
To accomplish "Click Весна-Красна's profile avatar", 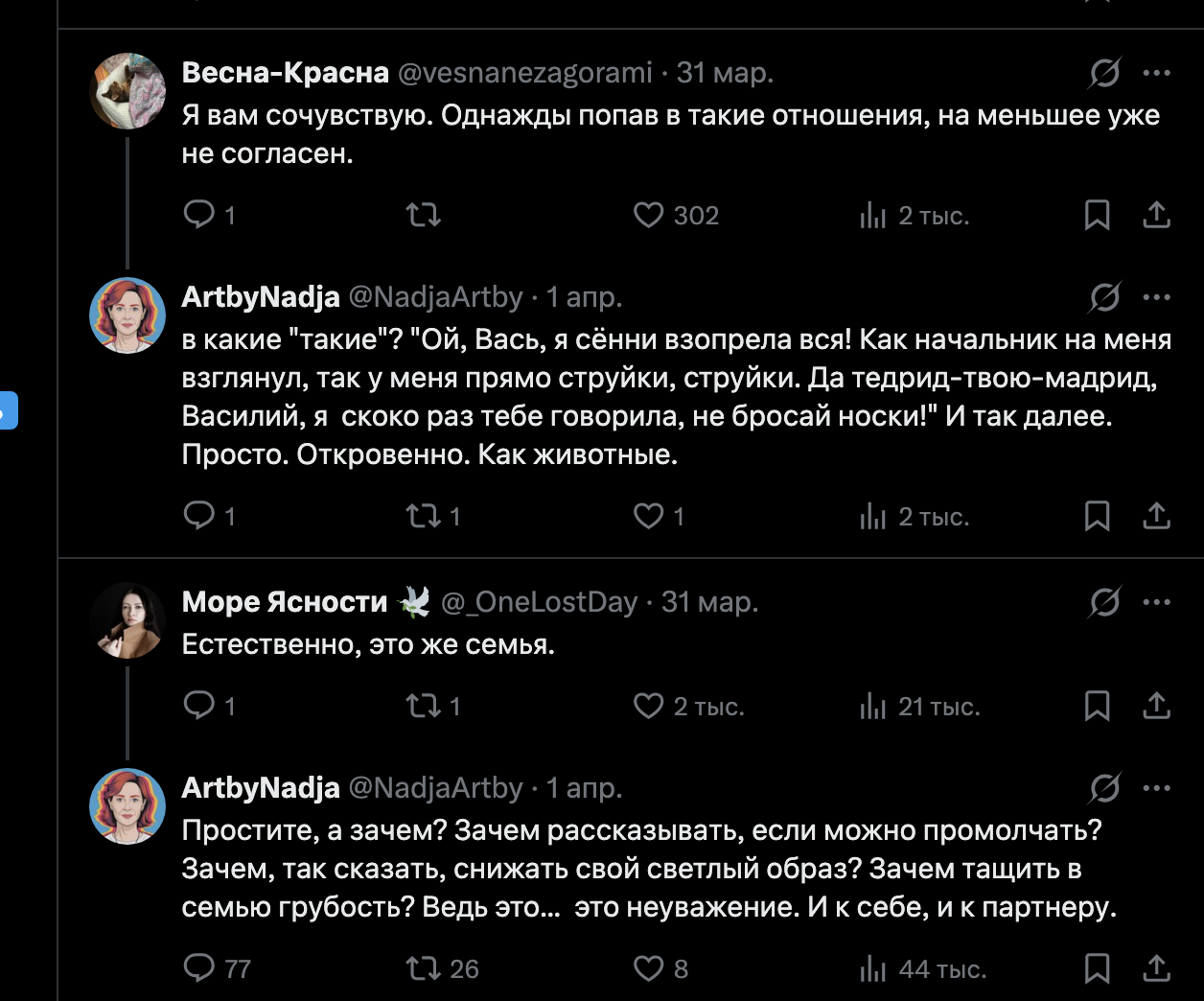I will [x=127, y=91].
